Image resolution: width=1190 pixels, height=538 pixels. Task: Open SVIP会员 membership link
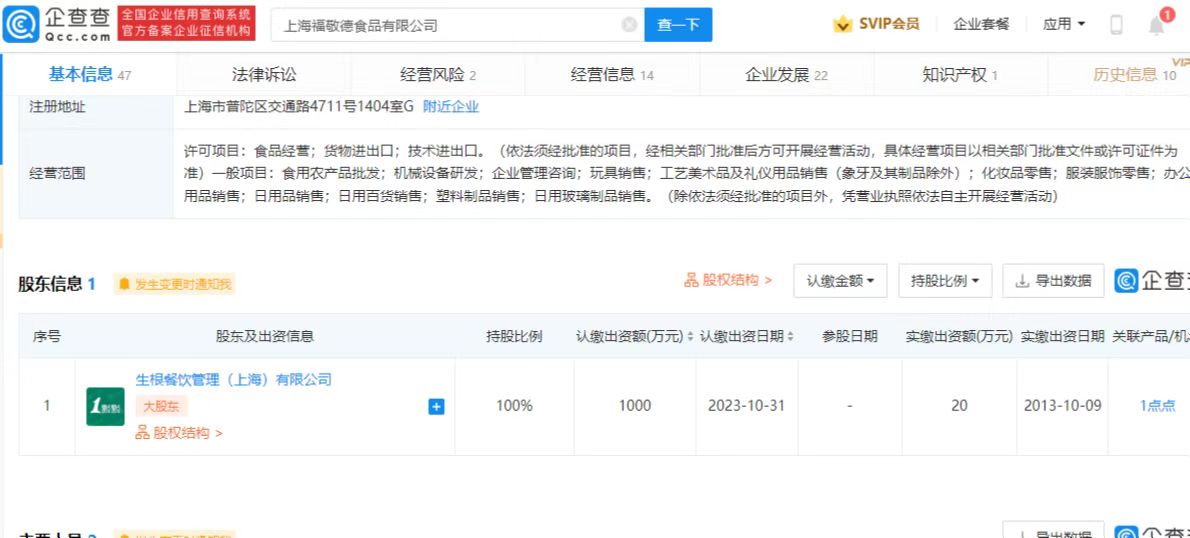tap(889, 24)
